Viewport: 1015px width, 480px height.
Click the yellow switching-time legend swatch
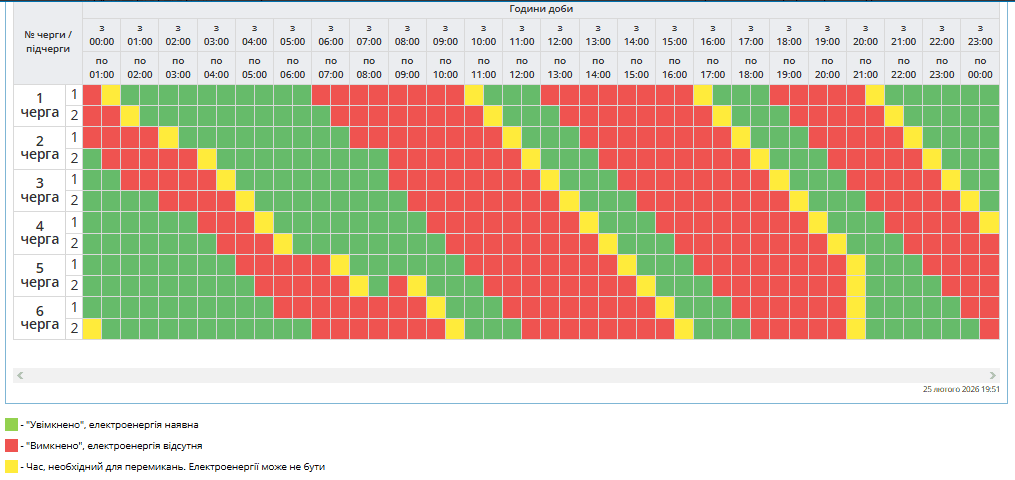tap(11, 466)
